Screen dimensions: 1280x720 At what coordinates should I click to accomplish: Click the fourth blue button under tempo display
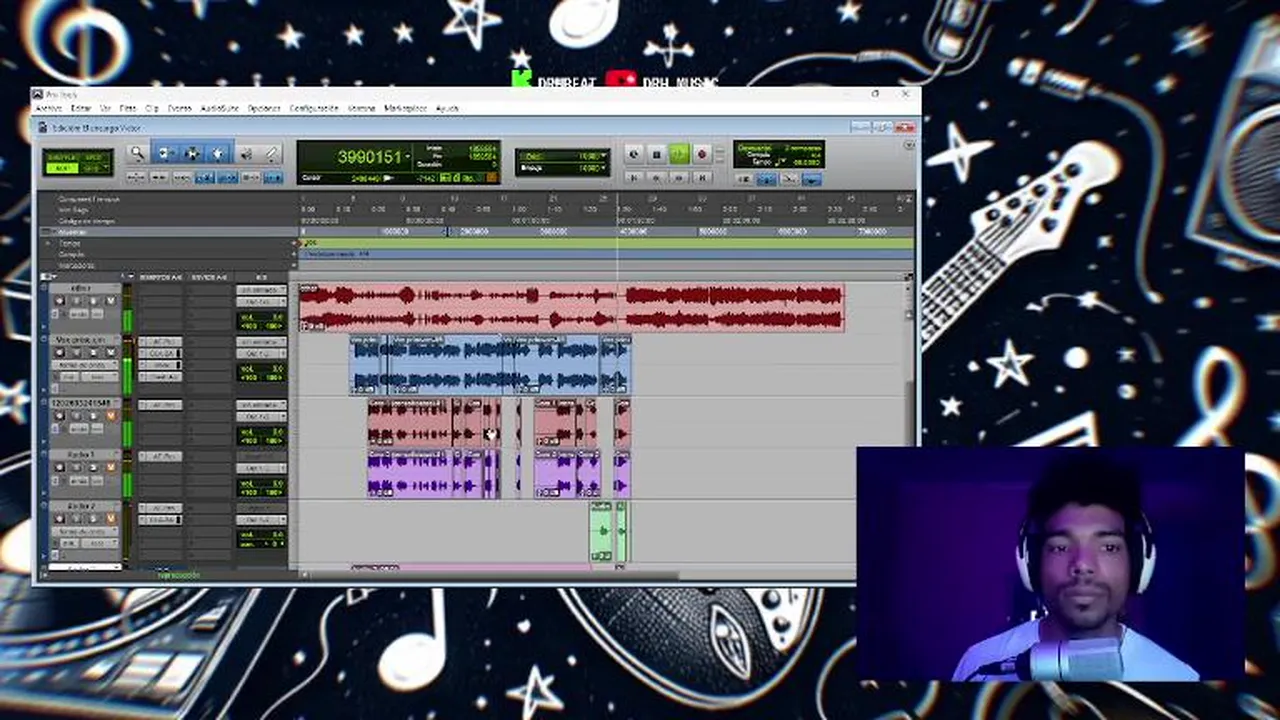click(x=812, y=179)
